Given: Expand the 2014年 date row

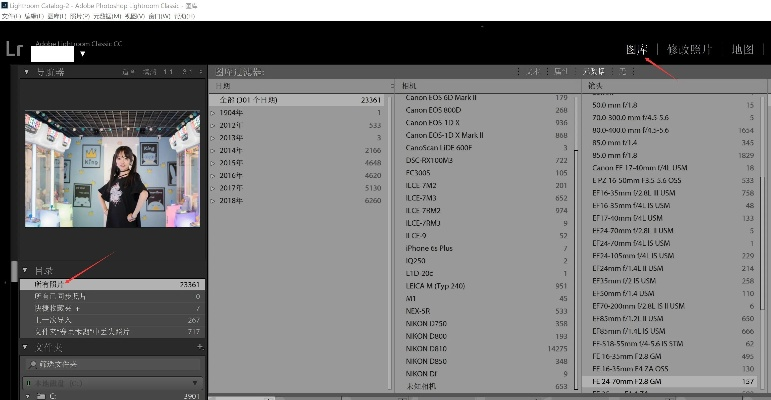Looking at the screenshot, I should tap(213, 151).
